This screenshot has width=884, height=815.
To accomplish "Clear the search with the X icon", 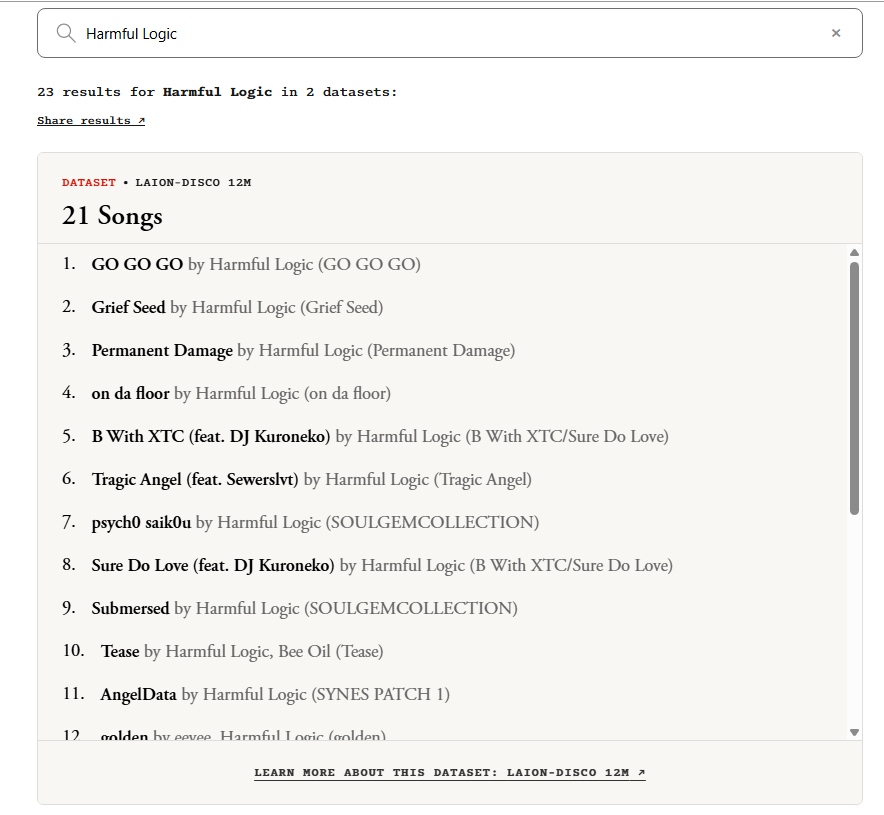I will point(836,33).
